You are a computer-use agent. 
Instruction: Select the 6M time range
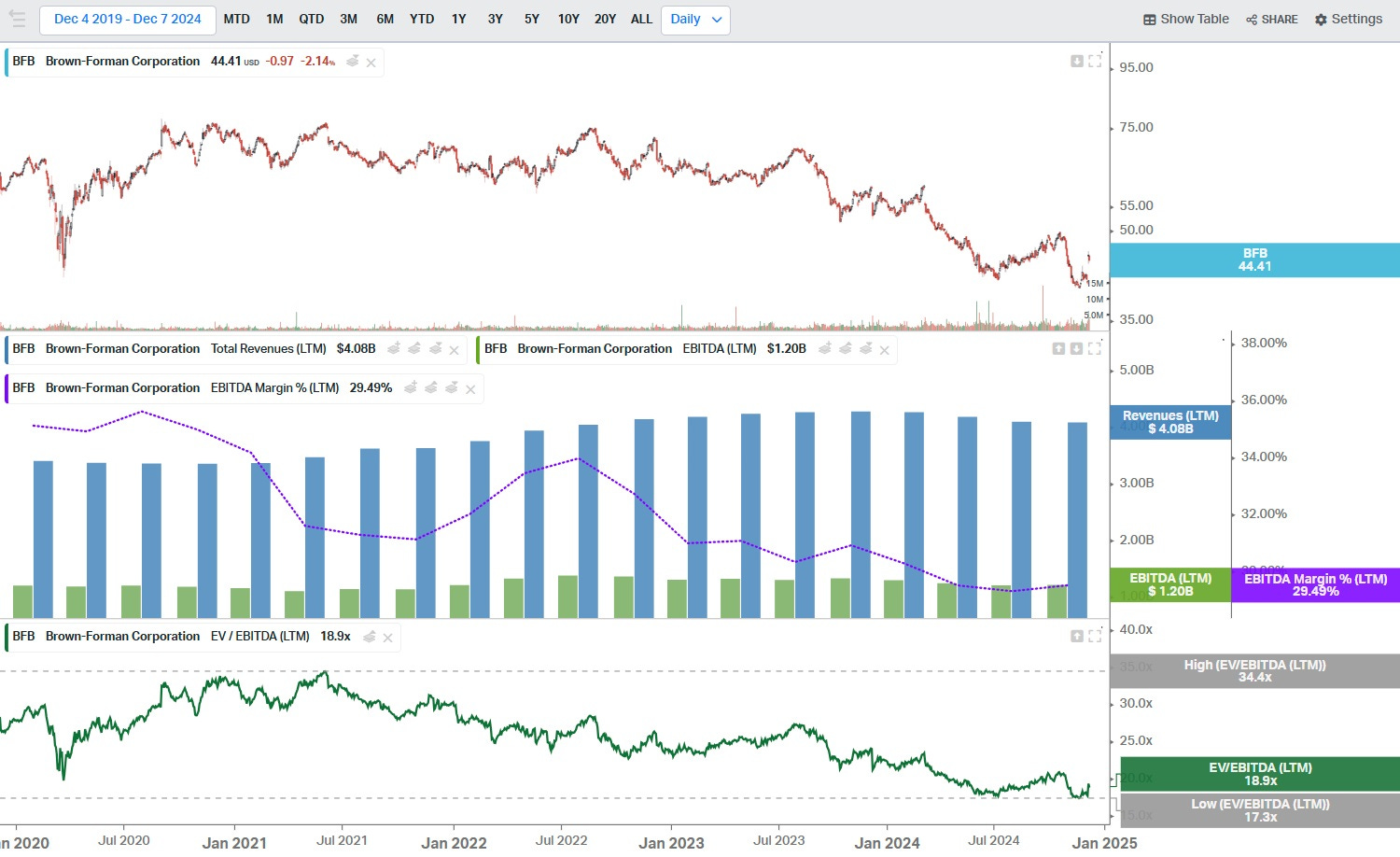(x=385, y=20)
